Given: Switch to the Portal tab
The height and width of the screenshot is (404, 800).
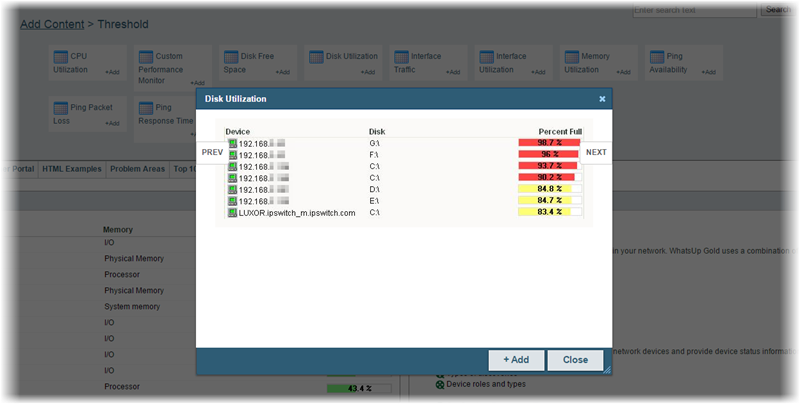Looking at the screenshot, I should pyautogui.click(x=20, y=169).
